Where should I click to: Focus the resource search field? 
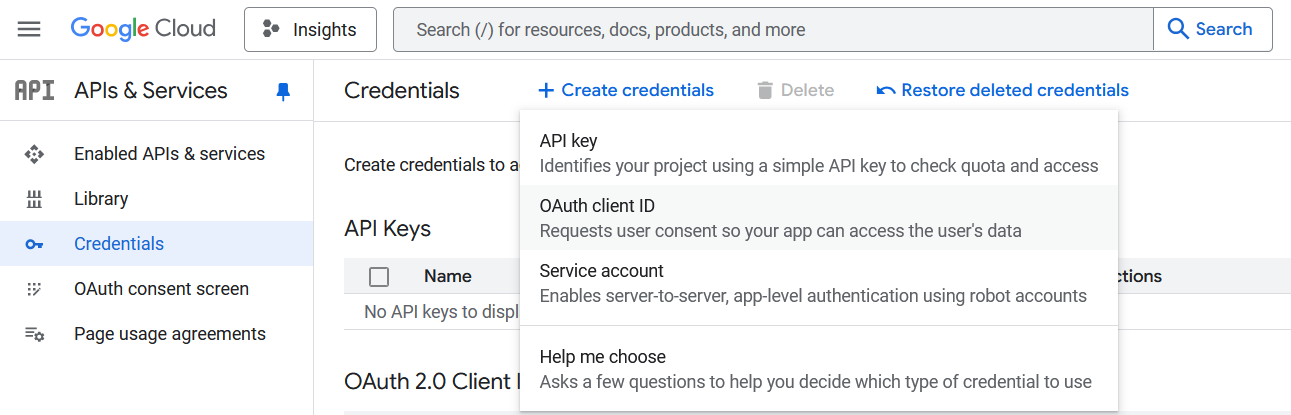coord(773,30)
